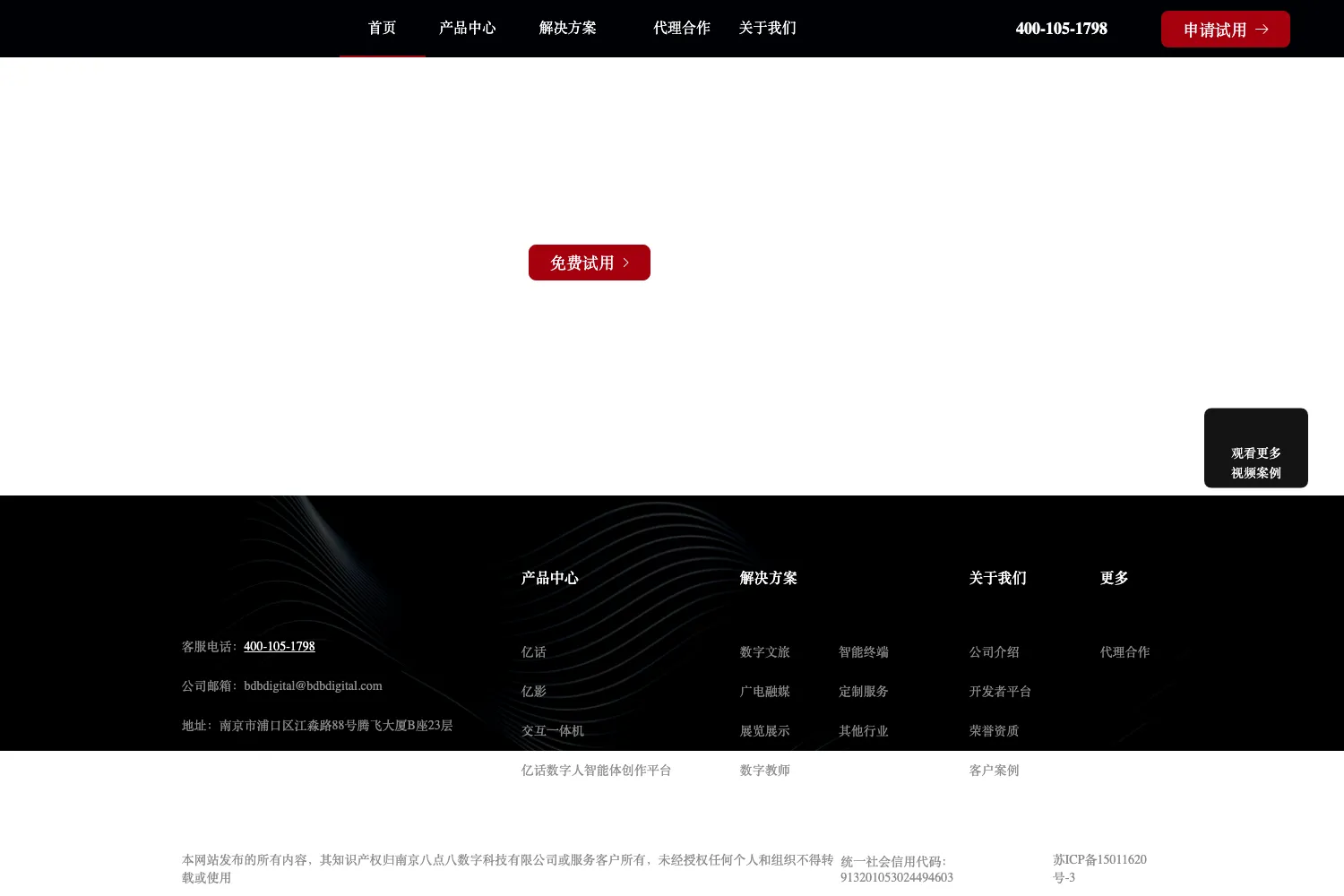Click the footer 解决方案 heading
1344x896 pixels.
coord(769,578)
